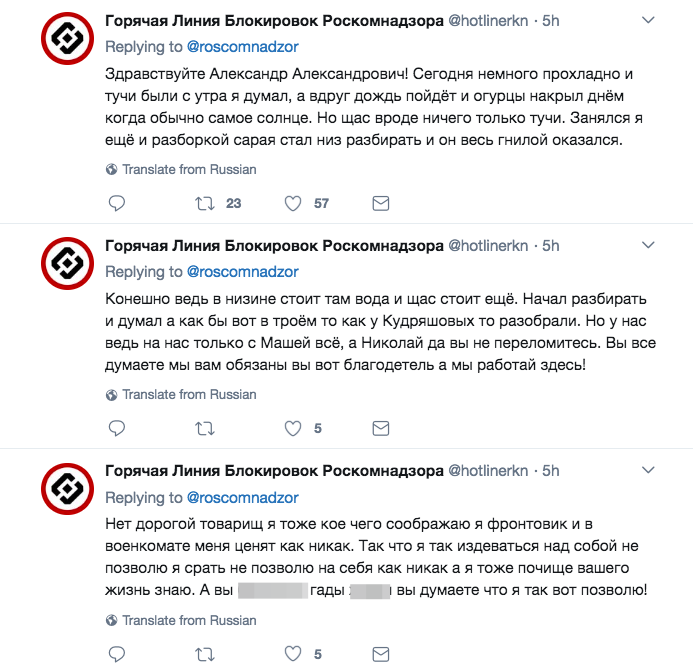Open the second tweet's dropdown chevron

[x=648, y=246]
